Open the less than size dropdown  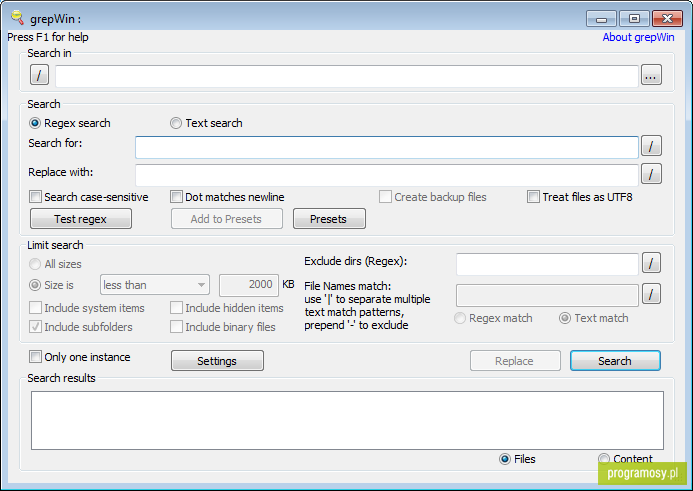[155, 285]
